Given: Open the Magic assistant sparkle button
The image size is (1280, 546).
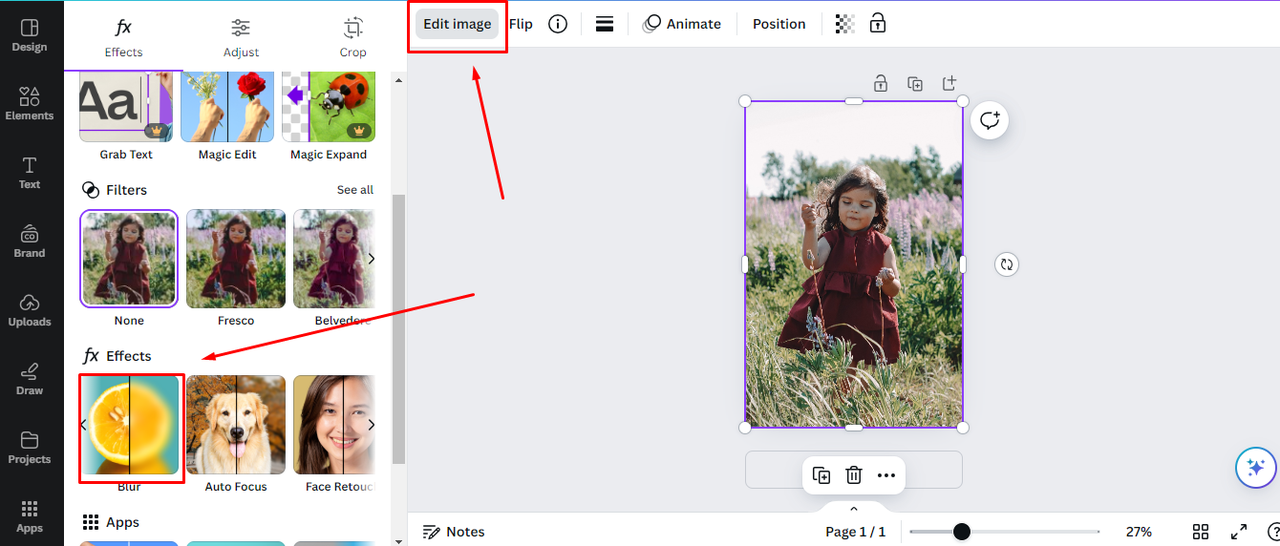Looking at the screenshot, I should 1255,468.
